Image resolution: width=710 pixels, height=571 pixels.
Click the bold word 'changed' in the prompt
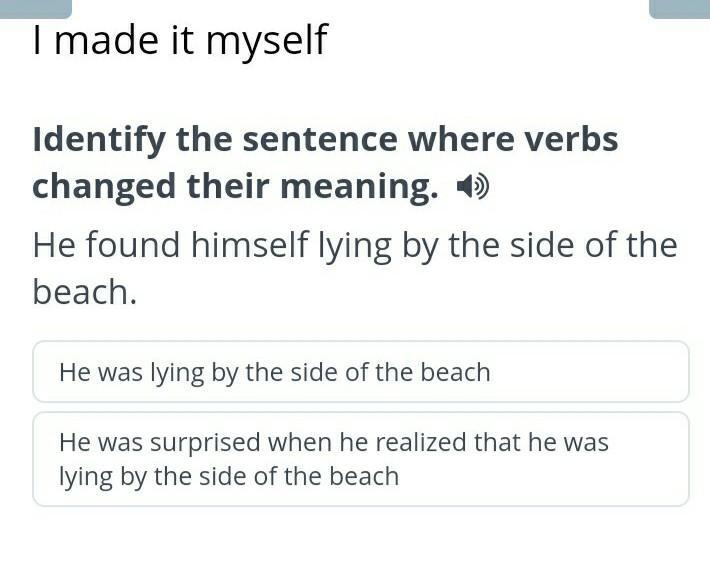[104, 187]
